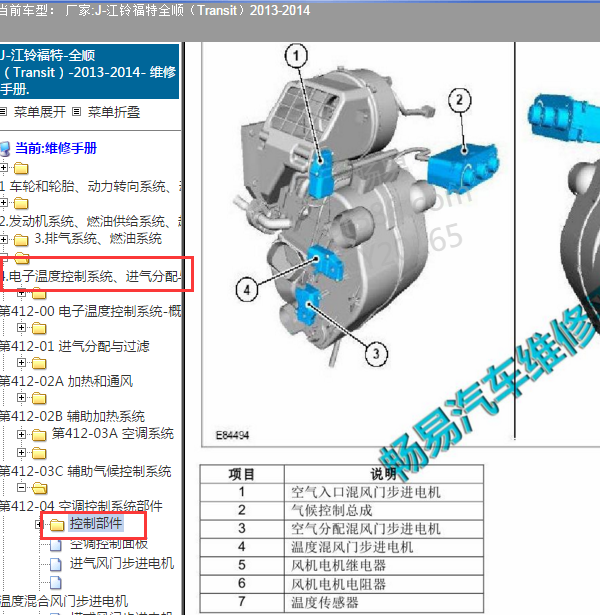Viewport: 600px width, 615px height.
Task: Expand the '第412-03A 空调系统' plus box
Action: click(21, 434)
